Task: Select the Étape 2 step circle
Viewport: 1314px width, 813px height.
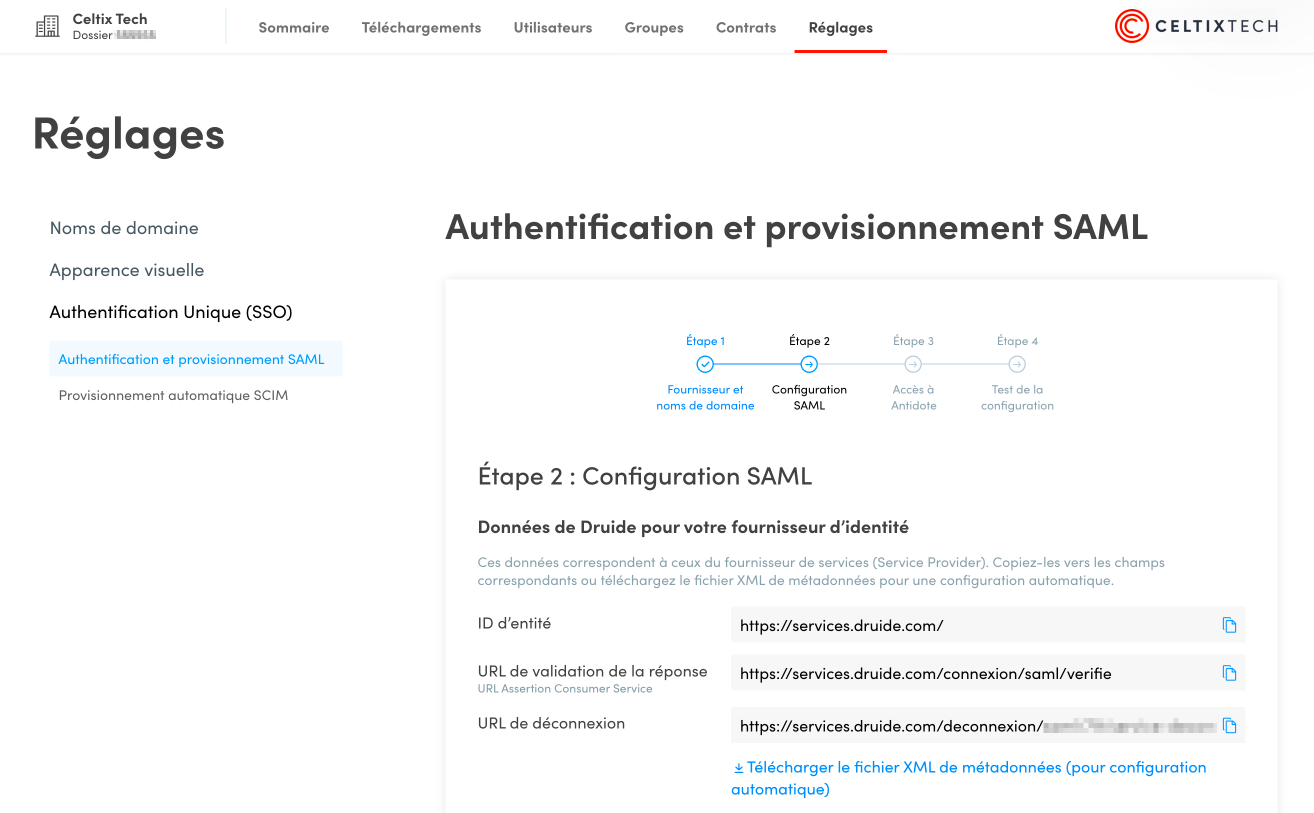Action: tap(809, 364)
